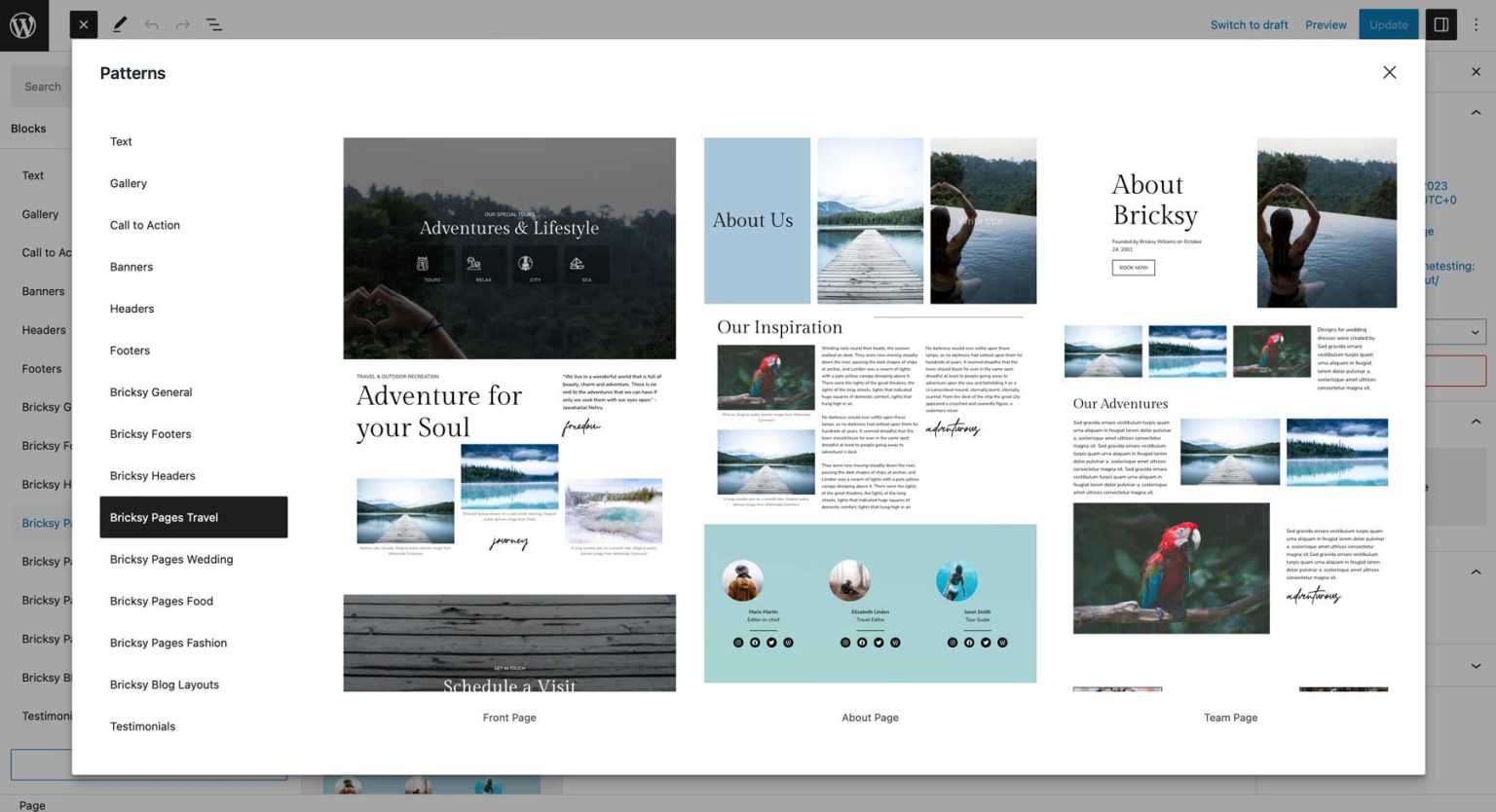This screenshot has width=1496, height=812.
Task: Open the Preview link
Action: [x=1326, y=24]
